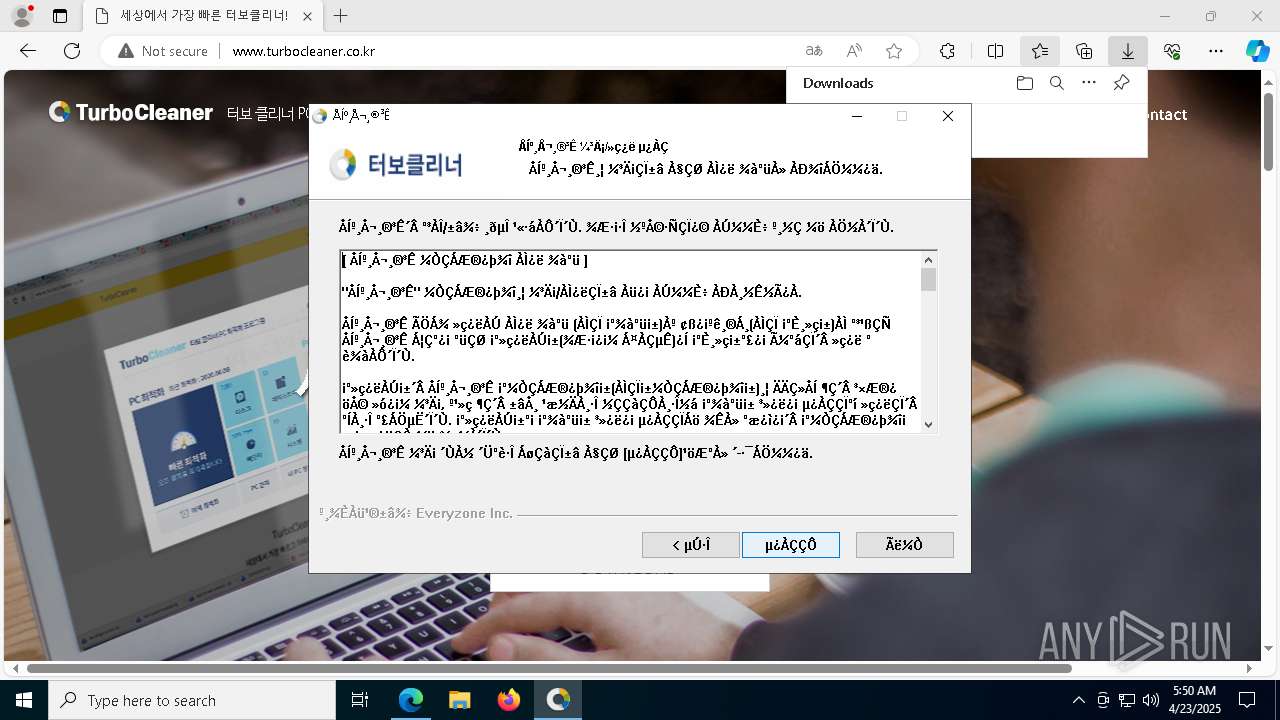Click the Downloads toolbar icon
The image size is (1280, 720).
(1128, 51)
